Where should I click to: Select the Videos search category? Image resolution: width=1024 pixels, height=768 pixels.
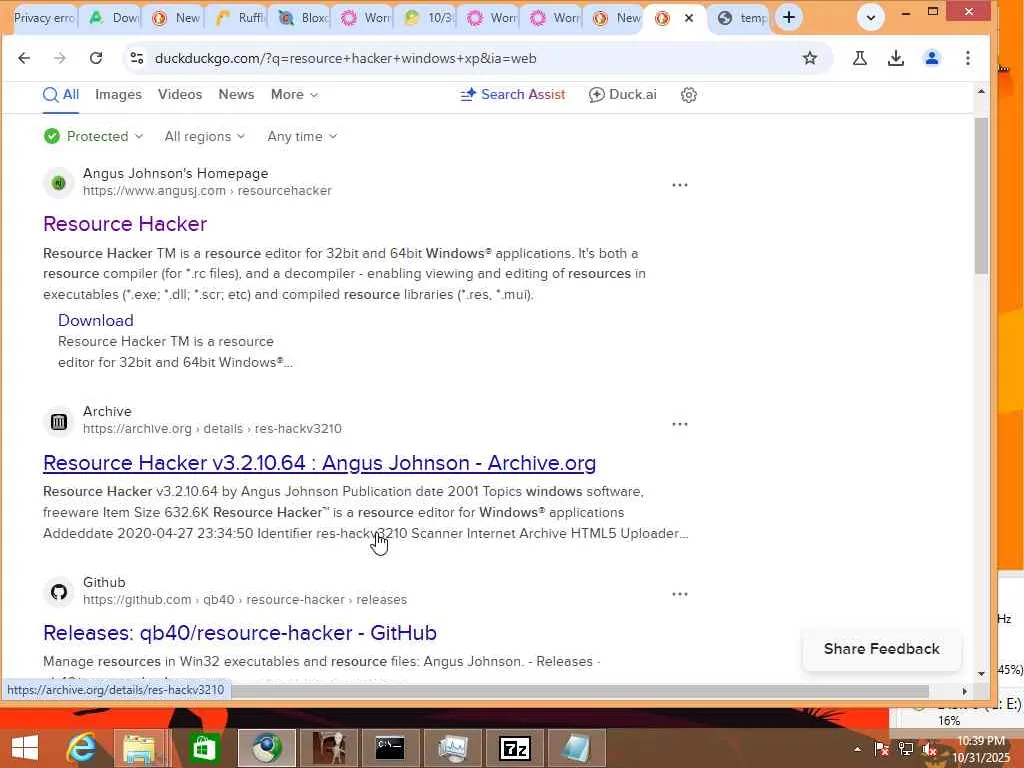click(x=180, y=95)
